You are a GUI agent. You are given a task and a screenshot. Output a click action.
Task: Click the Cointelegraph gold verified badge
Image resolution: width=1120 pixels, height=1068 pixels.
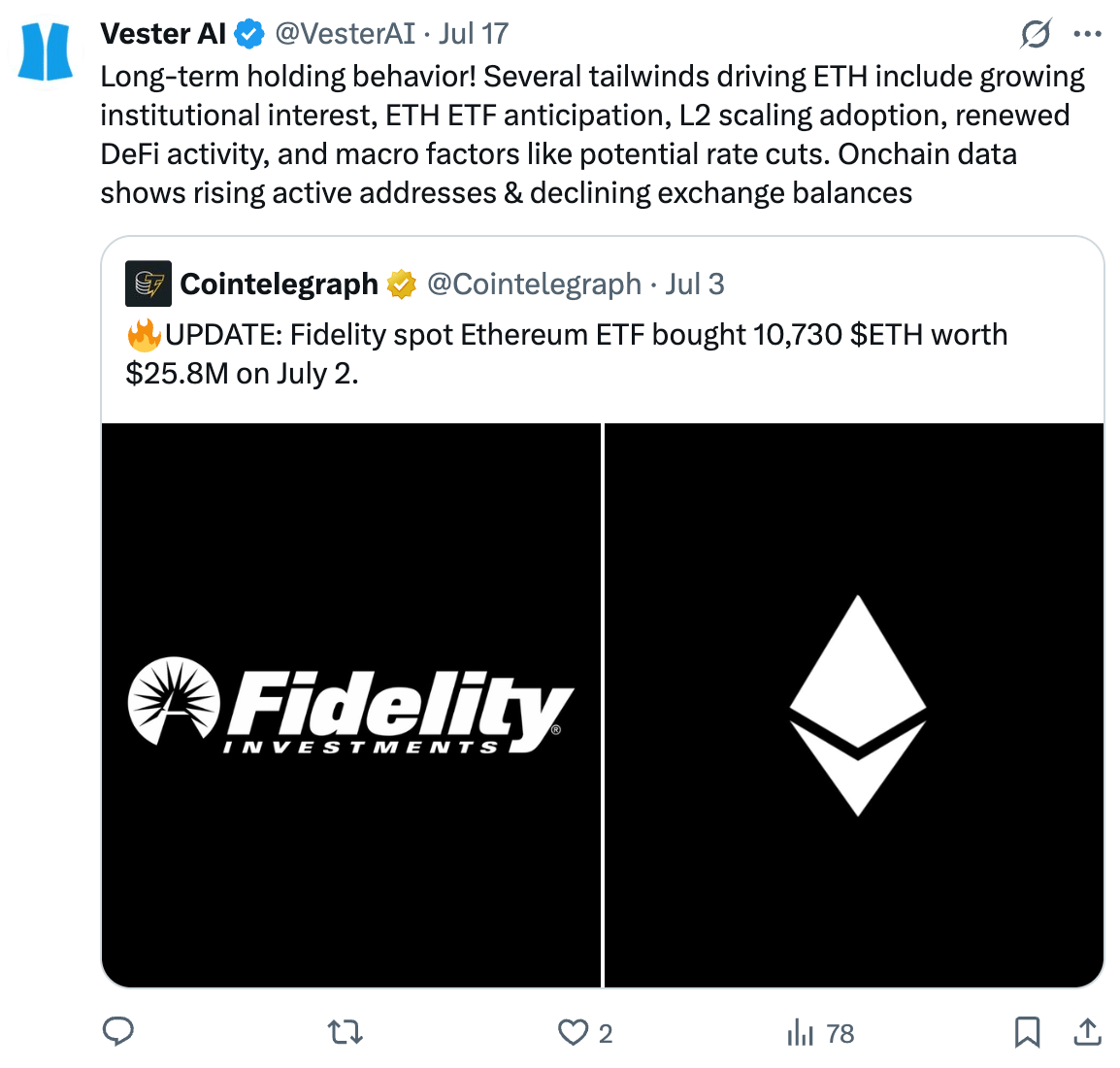tap(401, 284)
